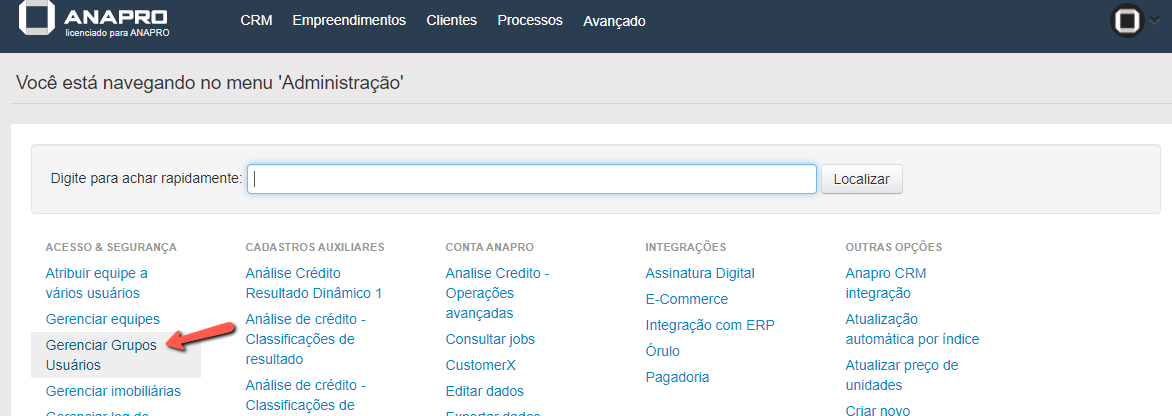Open the Pagadoria integration link
The height and width of the screenshot is (416, 1172).
coord(677,377)
